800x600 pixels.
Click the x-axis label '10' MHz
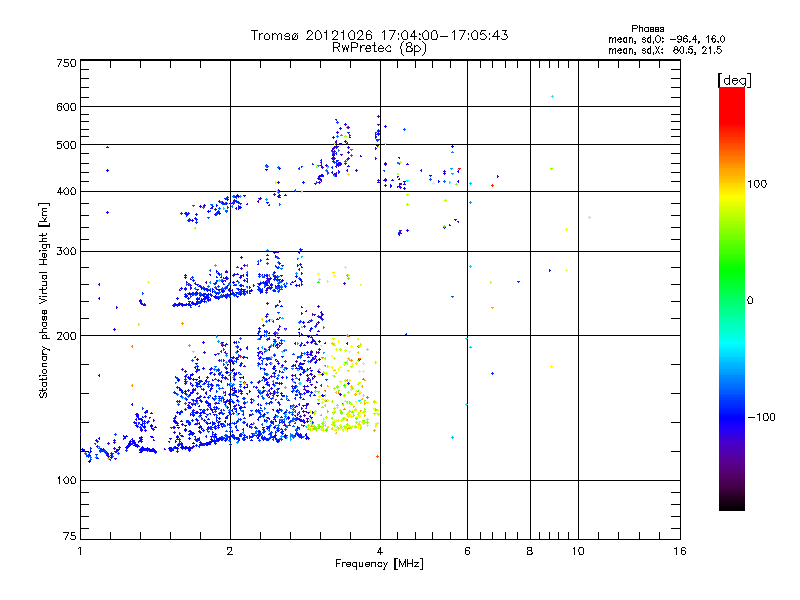click(x=578, y=551)
